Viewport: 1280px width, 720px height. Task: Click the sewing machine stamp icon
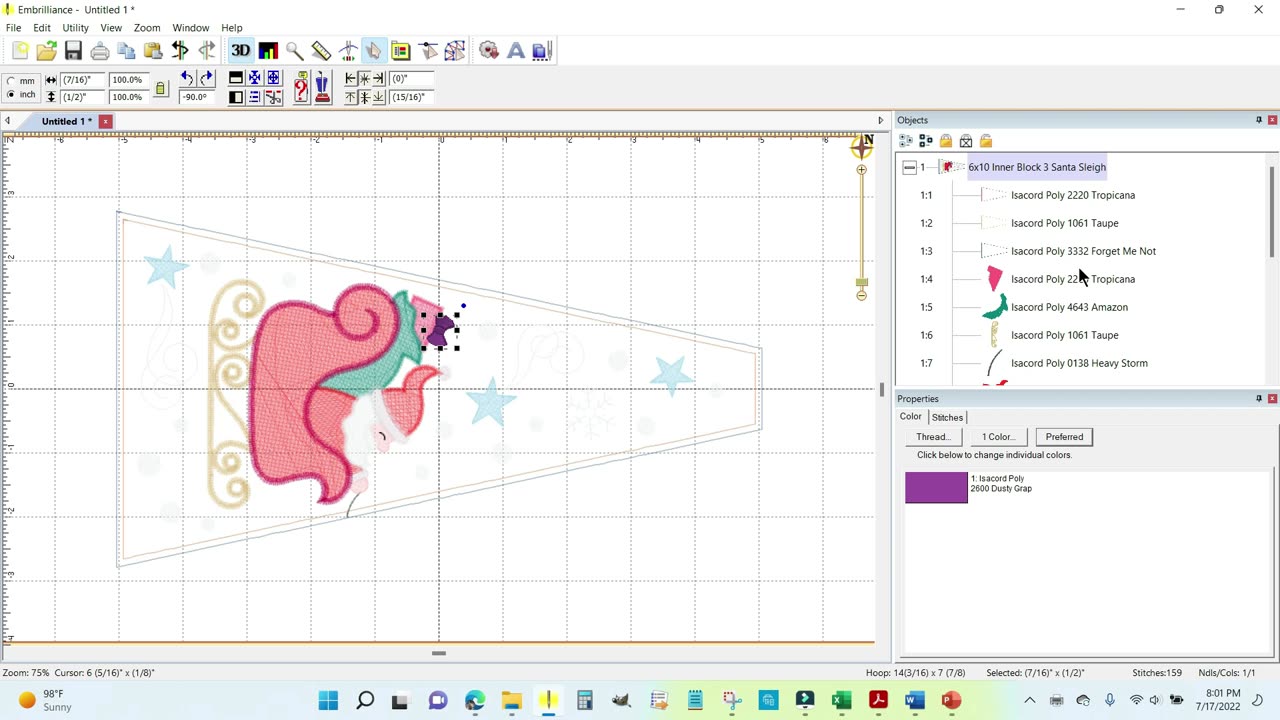click(322, 88)
